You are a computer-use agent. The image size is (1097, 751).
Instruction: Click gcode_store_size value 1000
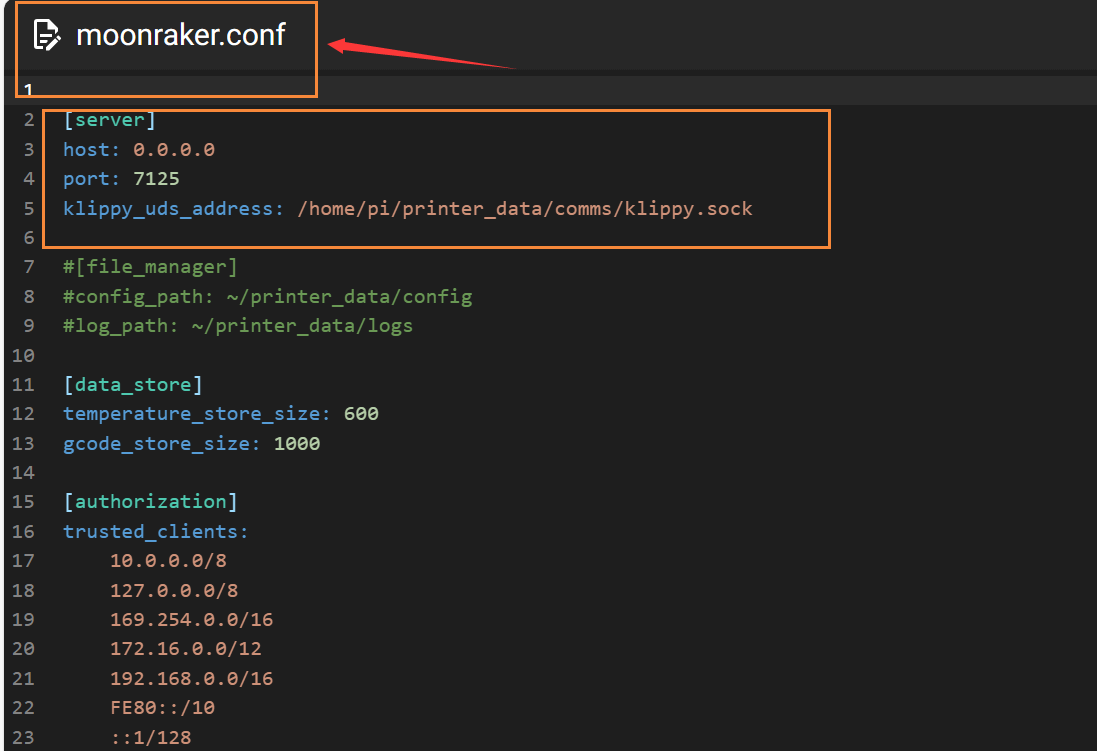pos(297,444)
